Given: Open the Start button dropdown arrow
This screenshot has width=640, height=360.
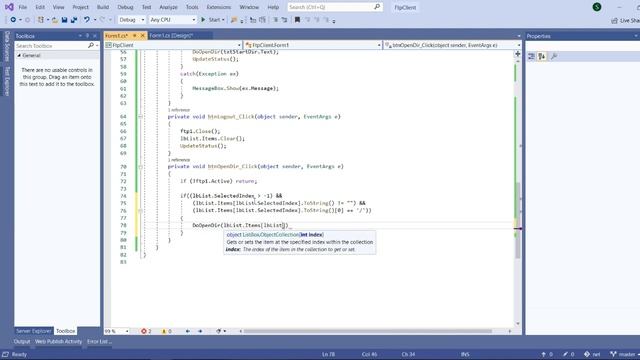Looking at the screenshot, I should [223, 20].
